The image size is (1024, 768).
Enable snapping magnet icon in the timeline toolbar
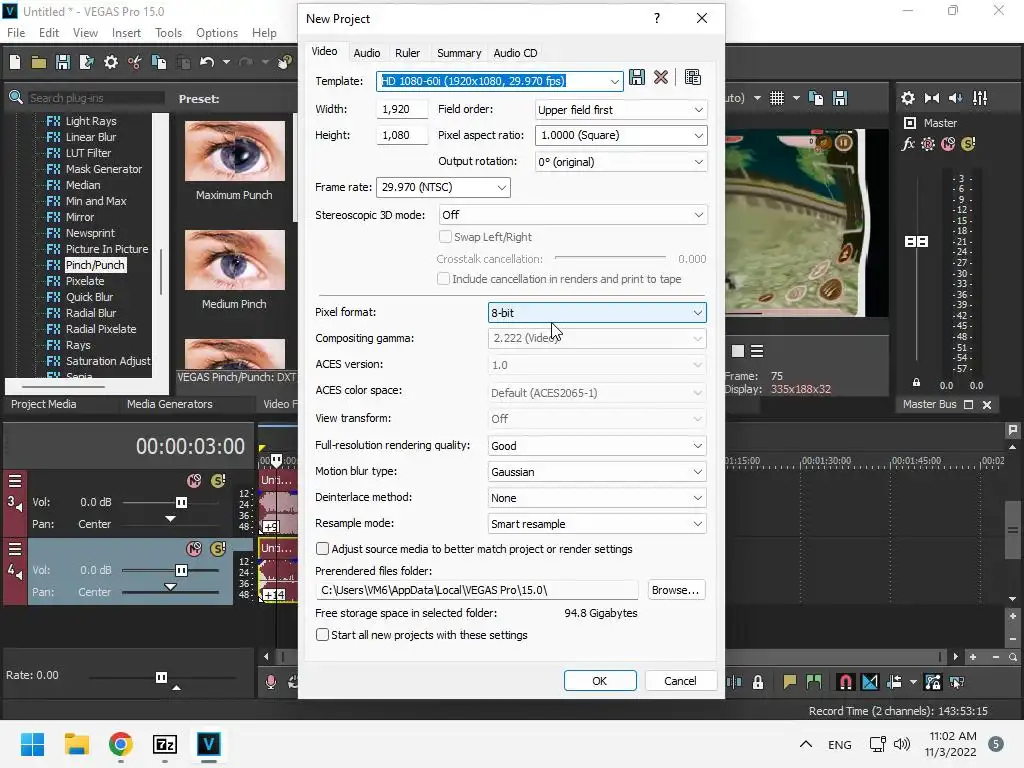click(x=845, y=682)
